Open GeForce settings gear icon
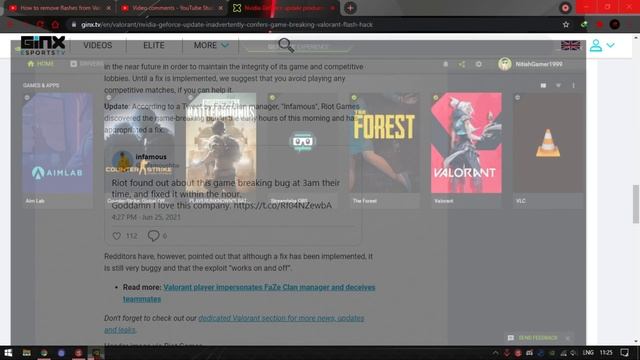The height and width of the screenshot is (360, 640). point(478,64)
